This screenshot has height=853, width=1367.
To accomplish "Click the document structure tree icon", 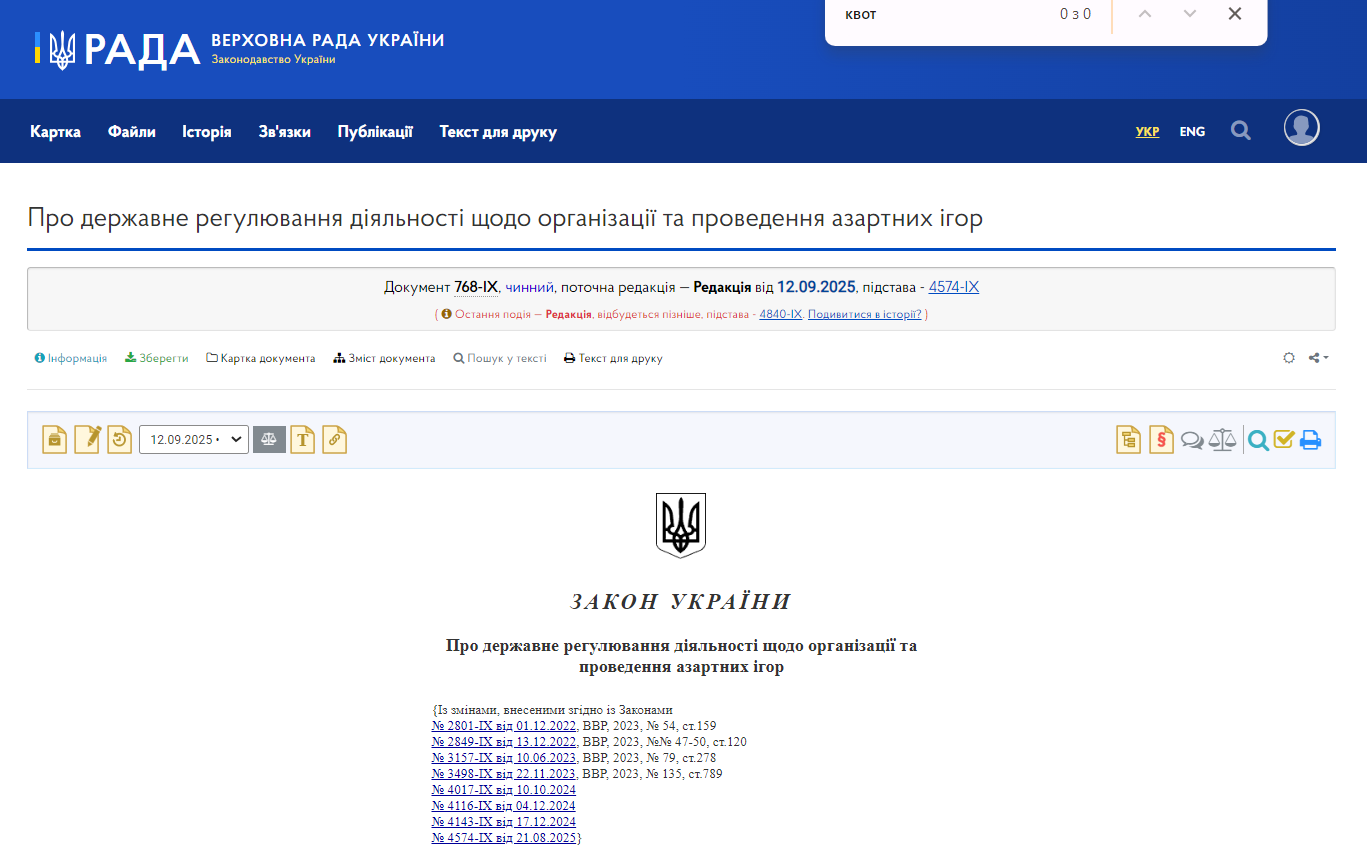I will 1129,440.
